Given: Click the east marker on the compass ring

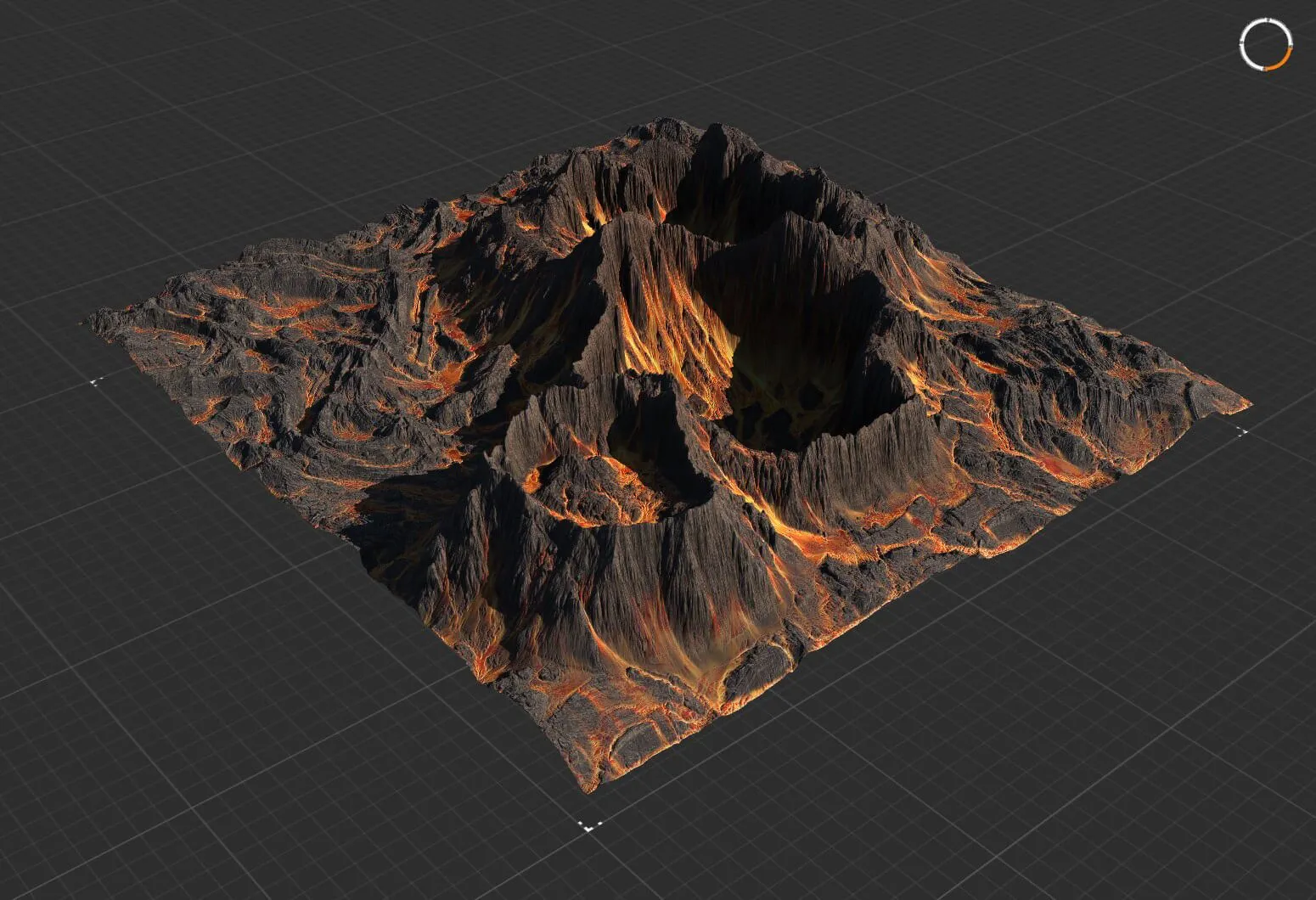Looking at the screenshot, I should 1291,42.
